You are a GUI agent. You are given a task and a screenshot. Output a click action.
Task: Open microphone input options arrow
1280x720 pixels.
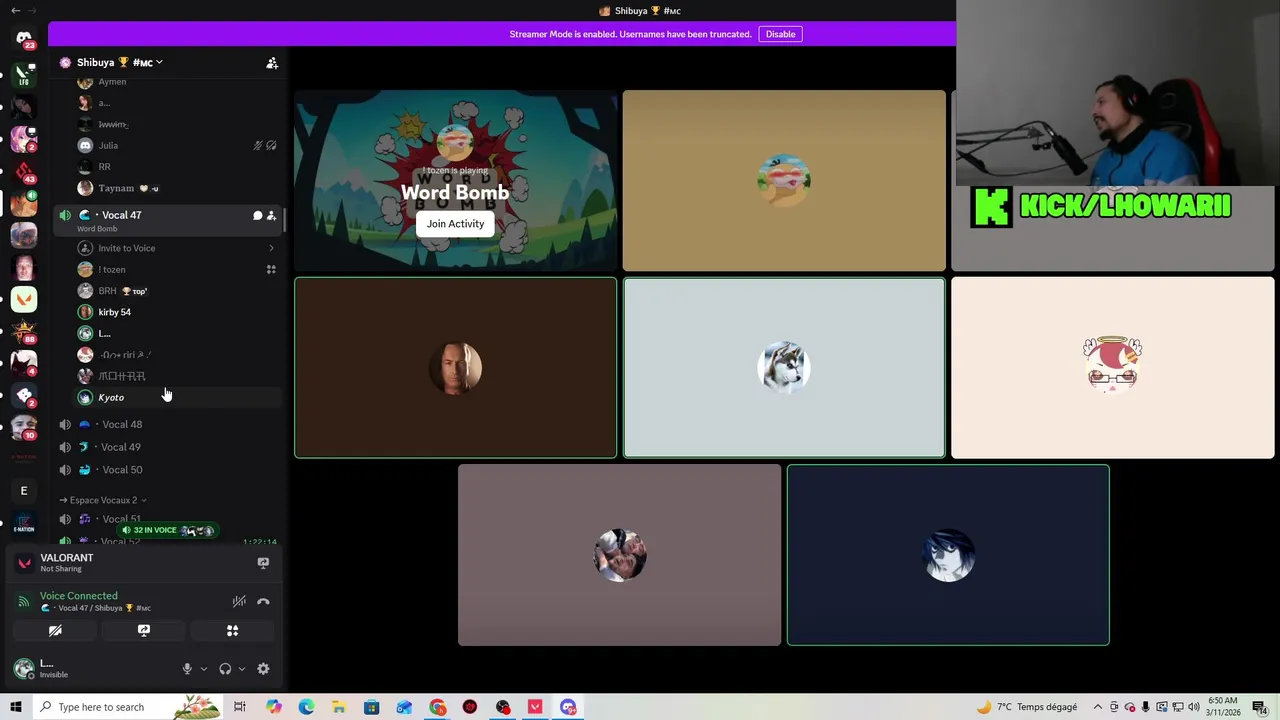coord(204,669)
